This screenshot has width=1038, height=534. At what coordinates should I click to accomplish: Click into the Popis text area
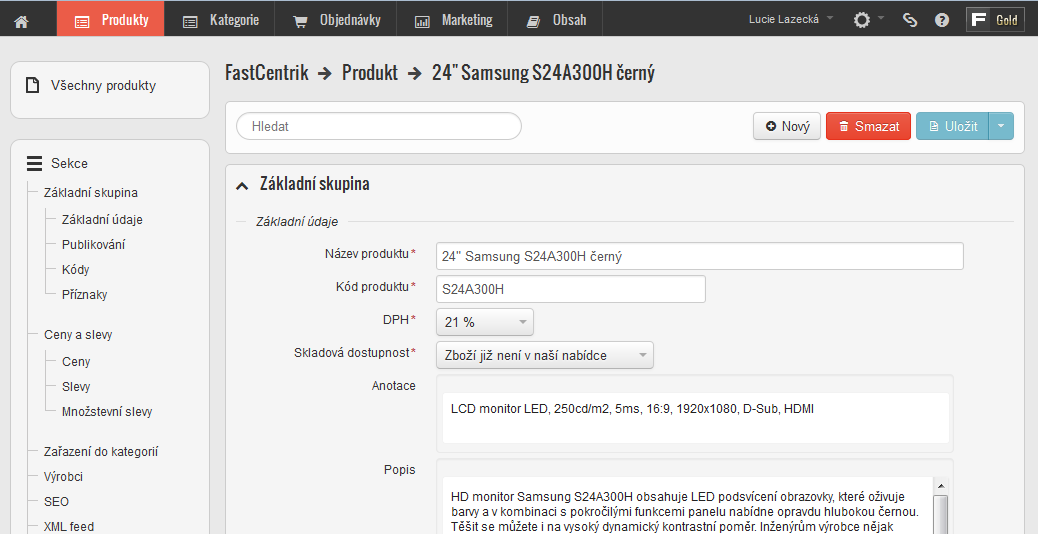(x=688, y=505)
